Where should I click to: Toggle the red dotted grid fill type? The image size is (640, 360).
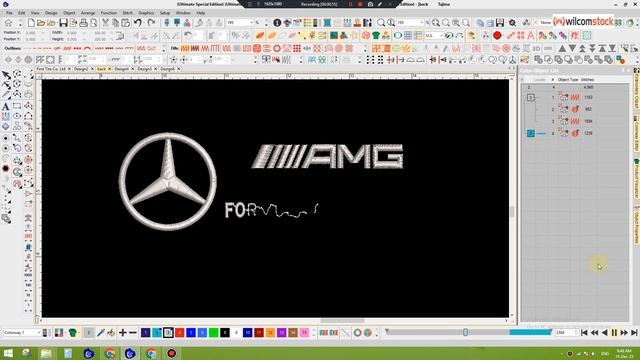pyautogui.click(x=297, y=49)
